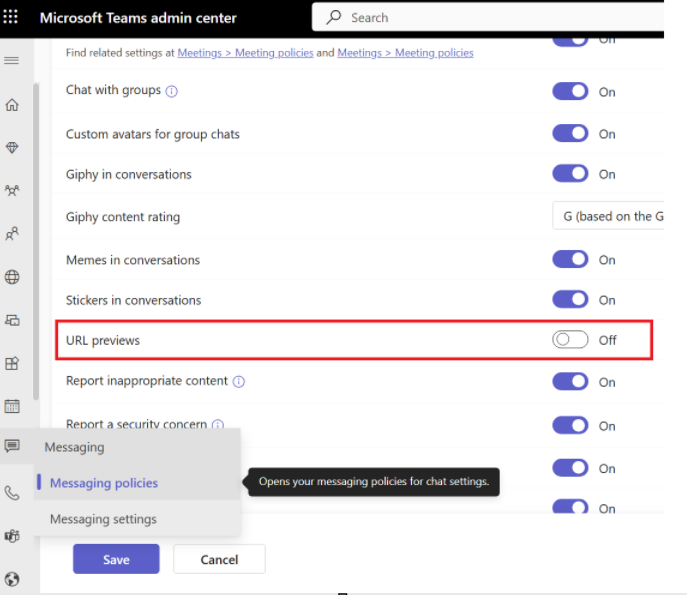The image size is (687, 595).
Task: Open the diamond icon in sidebar
Action: (12, 148)
